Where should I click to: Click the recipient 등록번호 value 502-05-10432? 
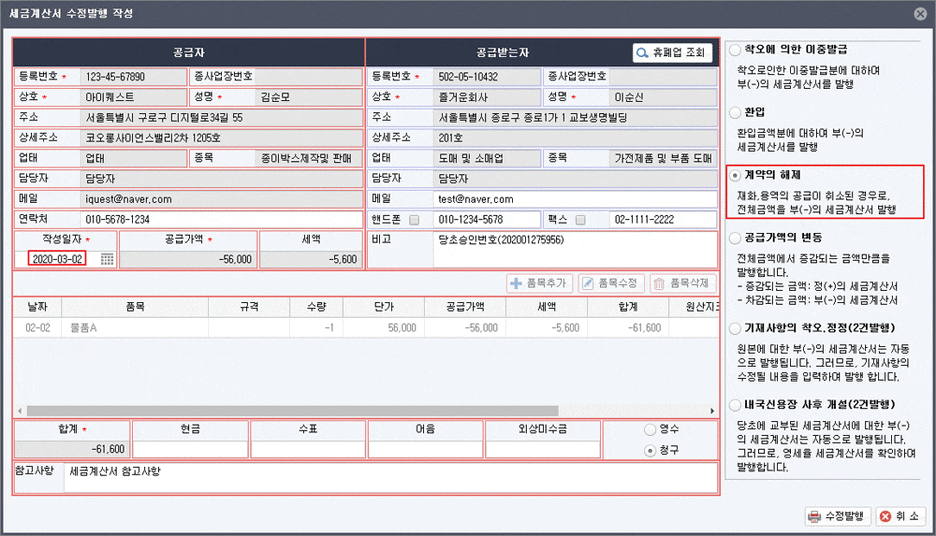coord(487,76)
